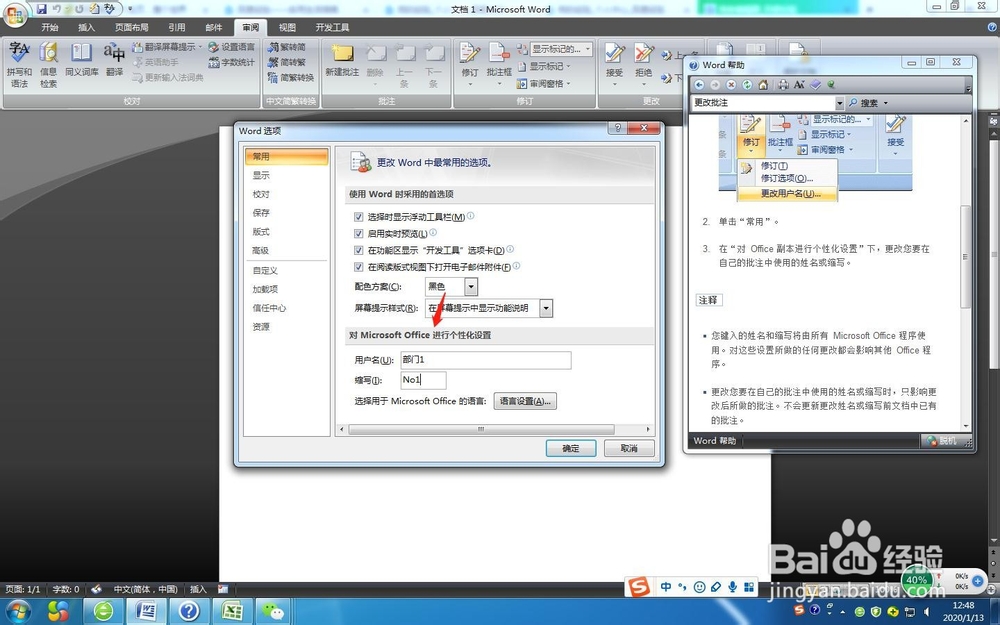Click Keep On Top pin in Word Help
The height and width of the screenshot is (625, 1000).
tap(831, 85)
